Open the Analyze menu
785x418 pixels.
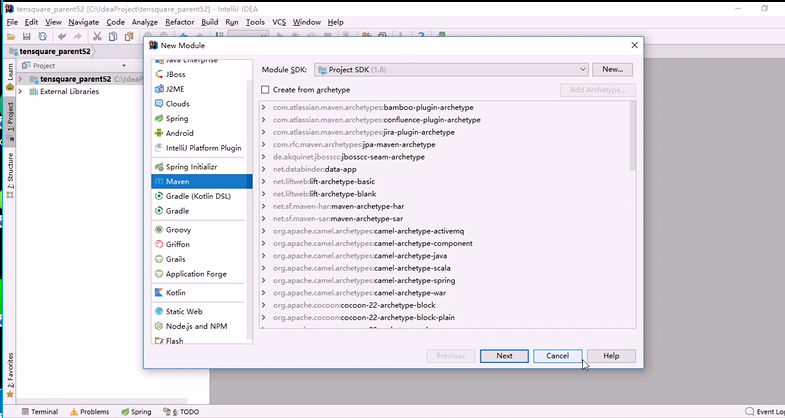point(145,22)
